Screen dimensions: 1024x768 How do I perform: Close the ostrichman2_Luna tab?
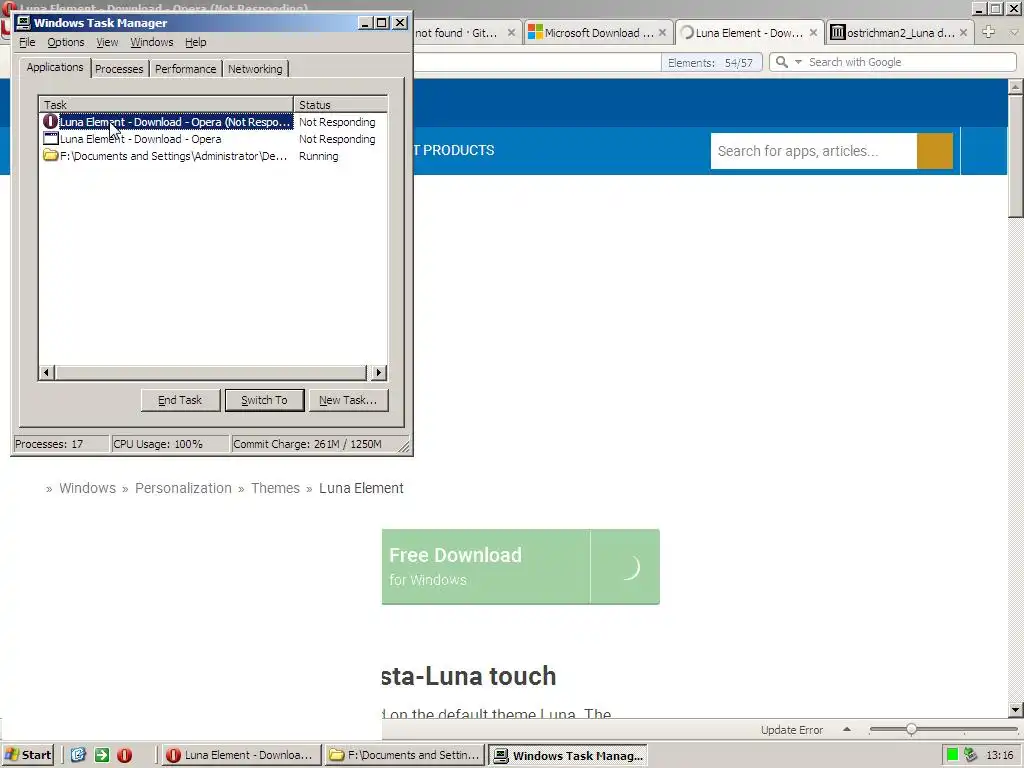963,33
